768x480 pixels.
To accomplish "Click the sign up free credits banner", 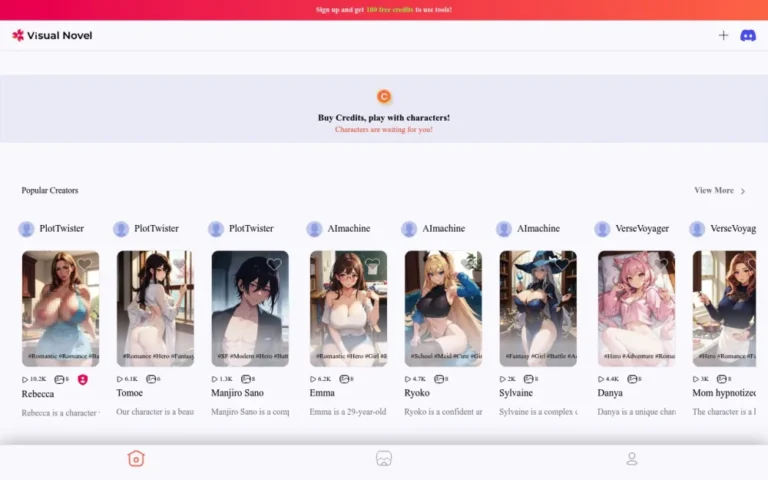I will (x=384, y=10).
